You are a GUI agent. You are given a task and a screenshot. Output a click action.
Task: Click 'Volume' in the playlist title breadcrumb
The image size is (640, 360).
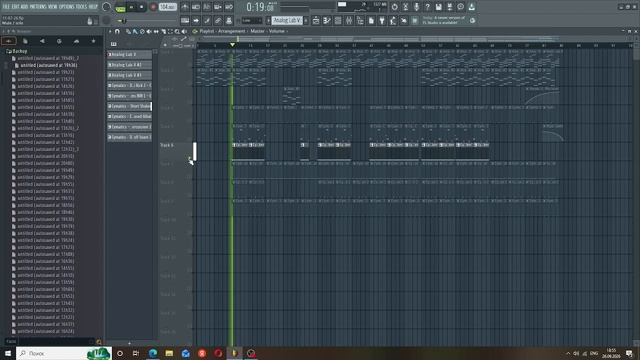click(276, 31)
